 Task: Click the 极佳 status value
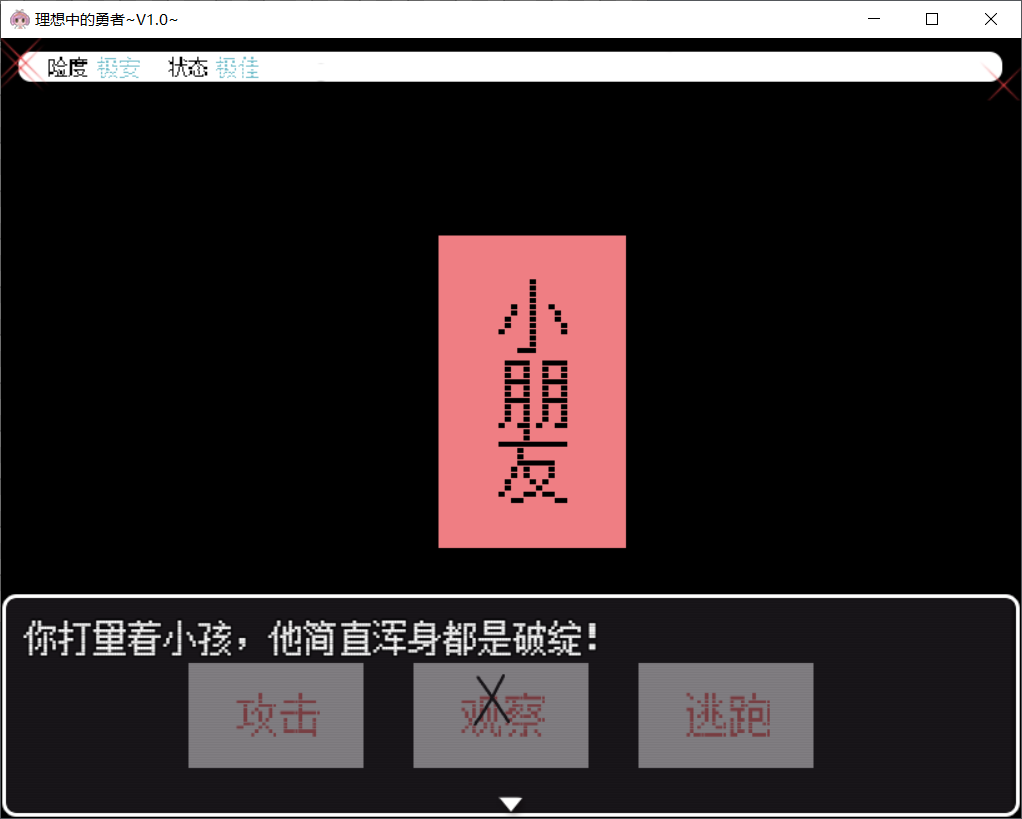(238, 68)
